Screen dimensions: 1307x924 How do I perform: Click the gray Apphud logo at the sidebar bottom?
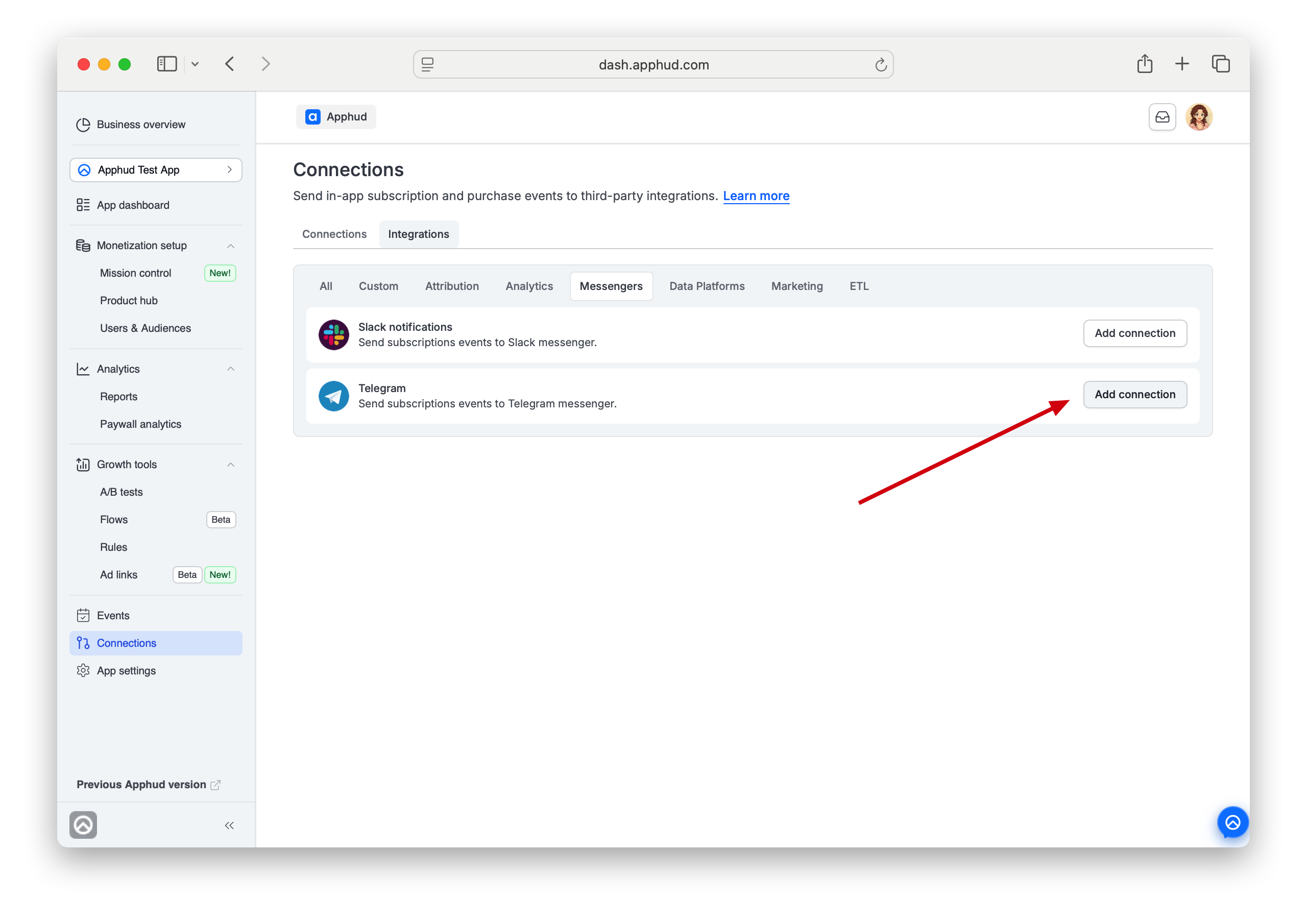(83, 825)
